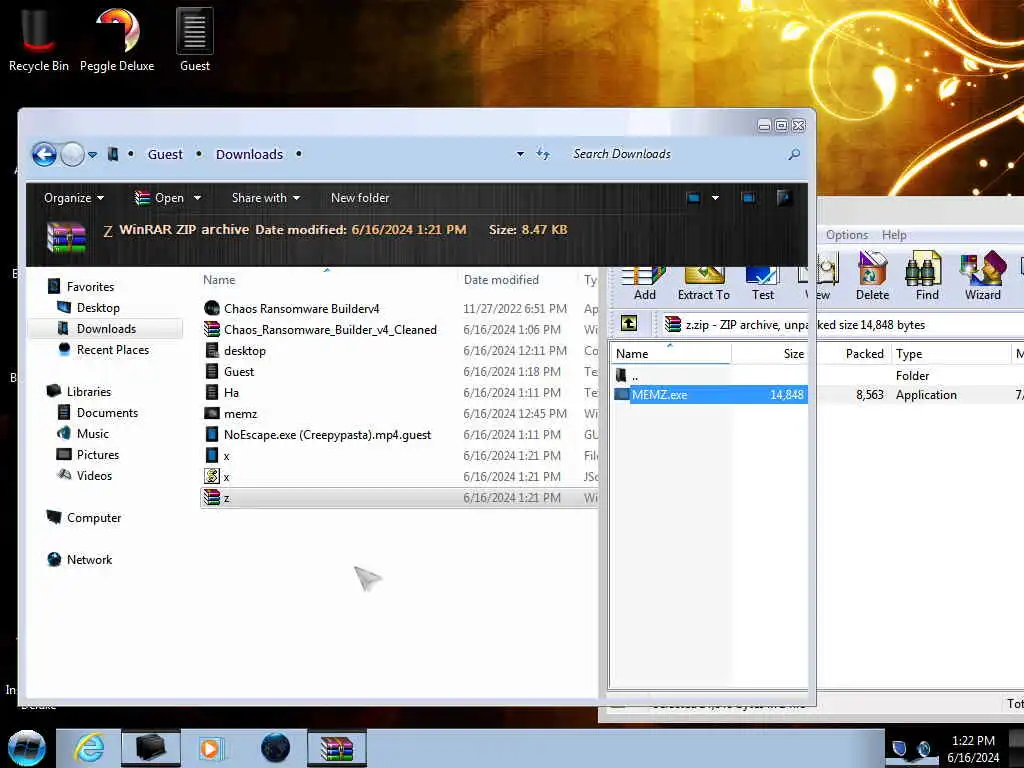Open the Options menu in WinRAR

[x=846, y=235]
